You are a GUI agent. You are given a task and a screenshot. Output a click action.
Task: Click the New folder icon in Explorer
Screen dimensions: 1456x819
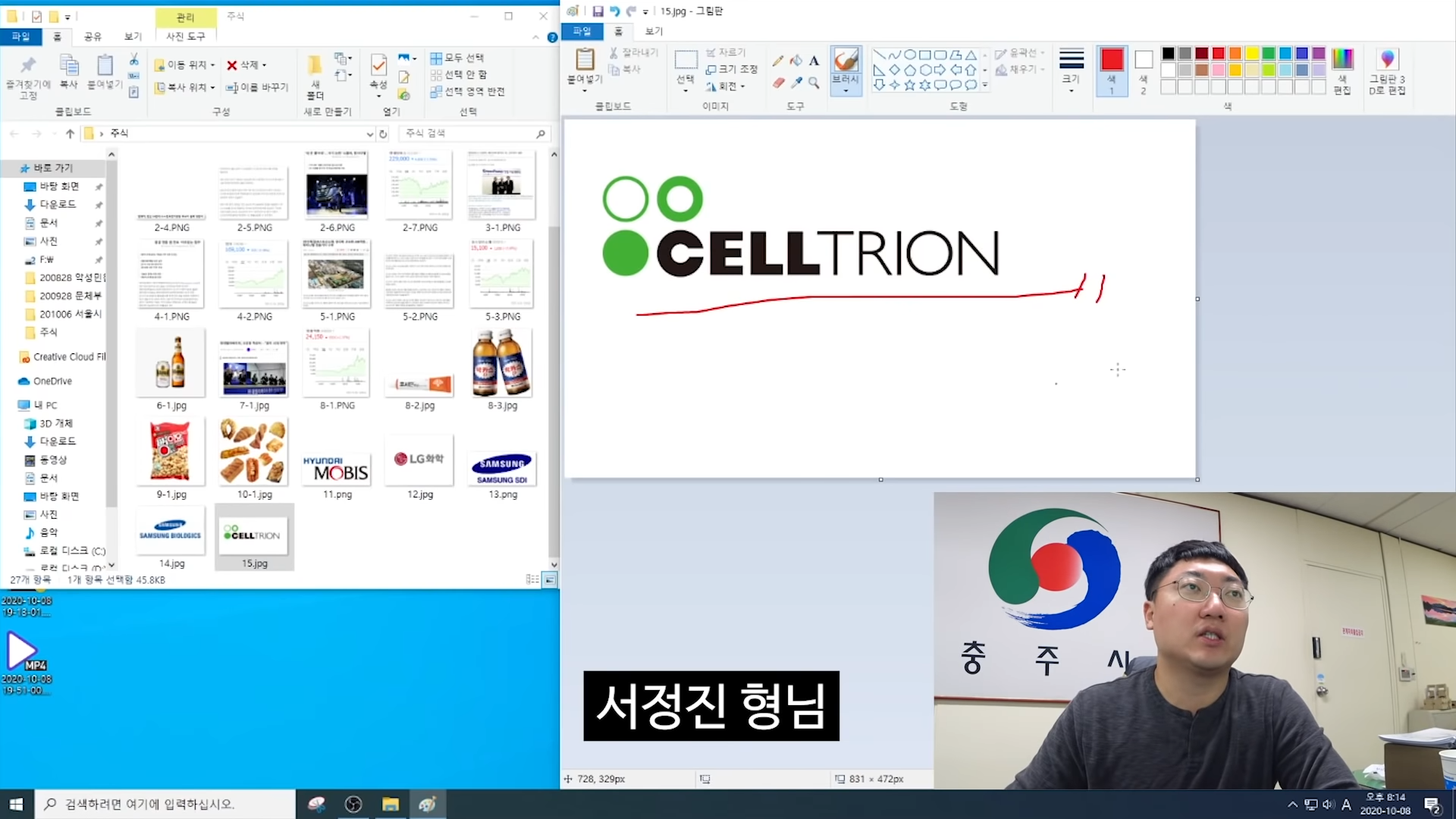click(x=315, y=64)
